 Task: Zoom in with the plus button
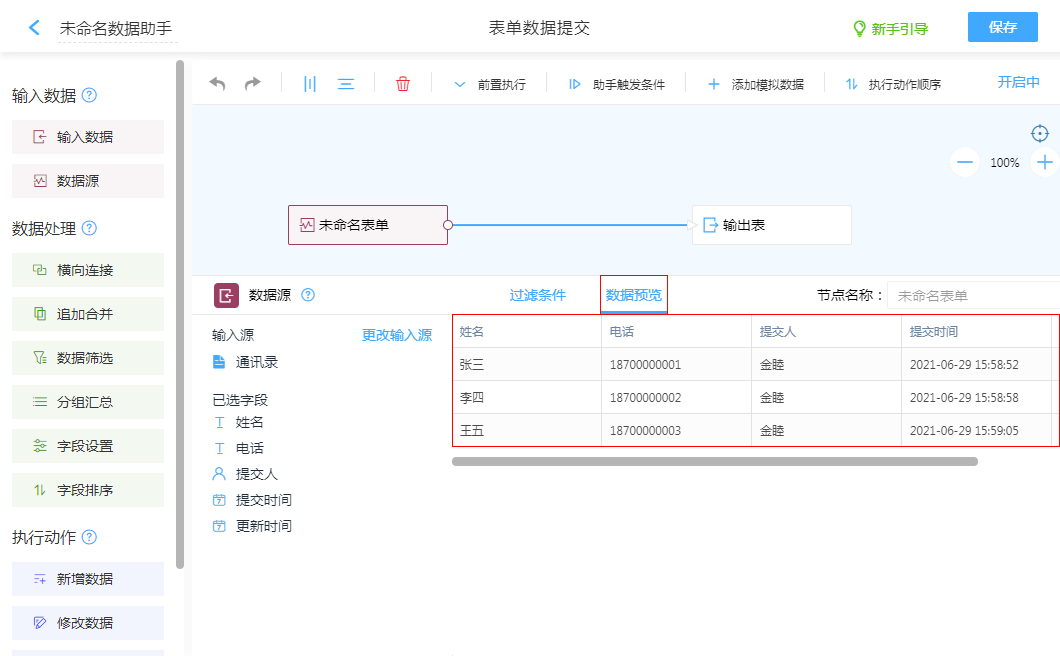[x=1045, y=162]
